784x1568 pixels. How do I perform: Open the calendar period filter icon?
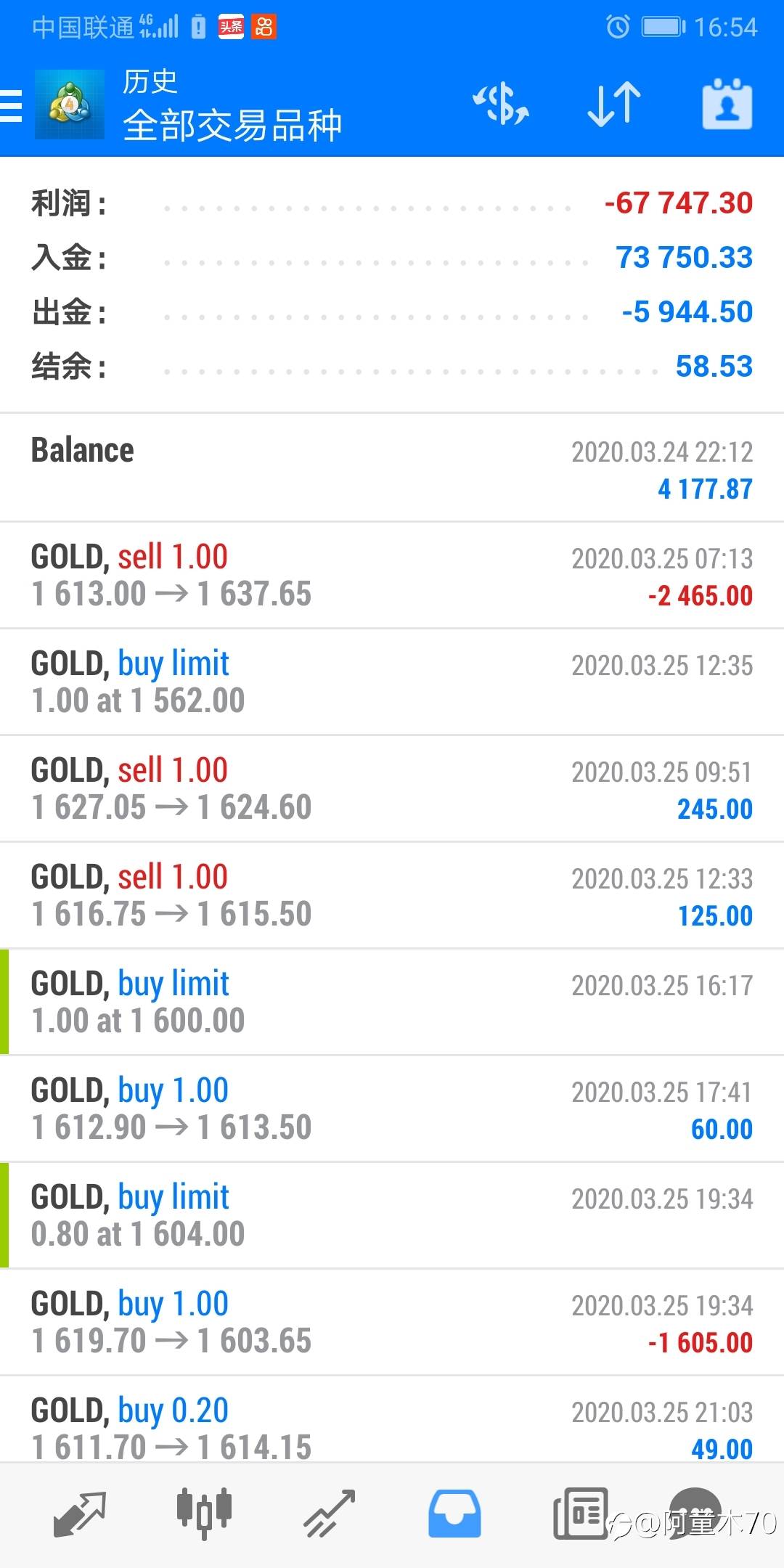[x=727, y=105]
